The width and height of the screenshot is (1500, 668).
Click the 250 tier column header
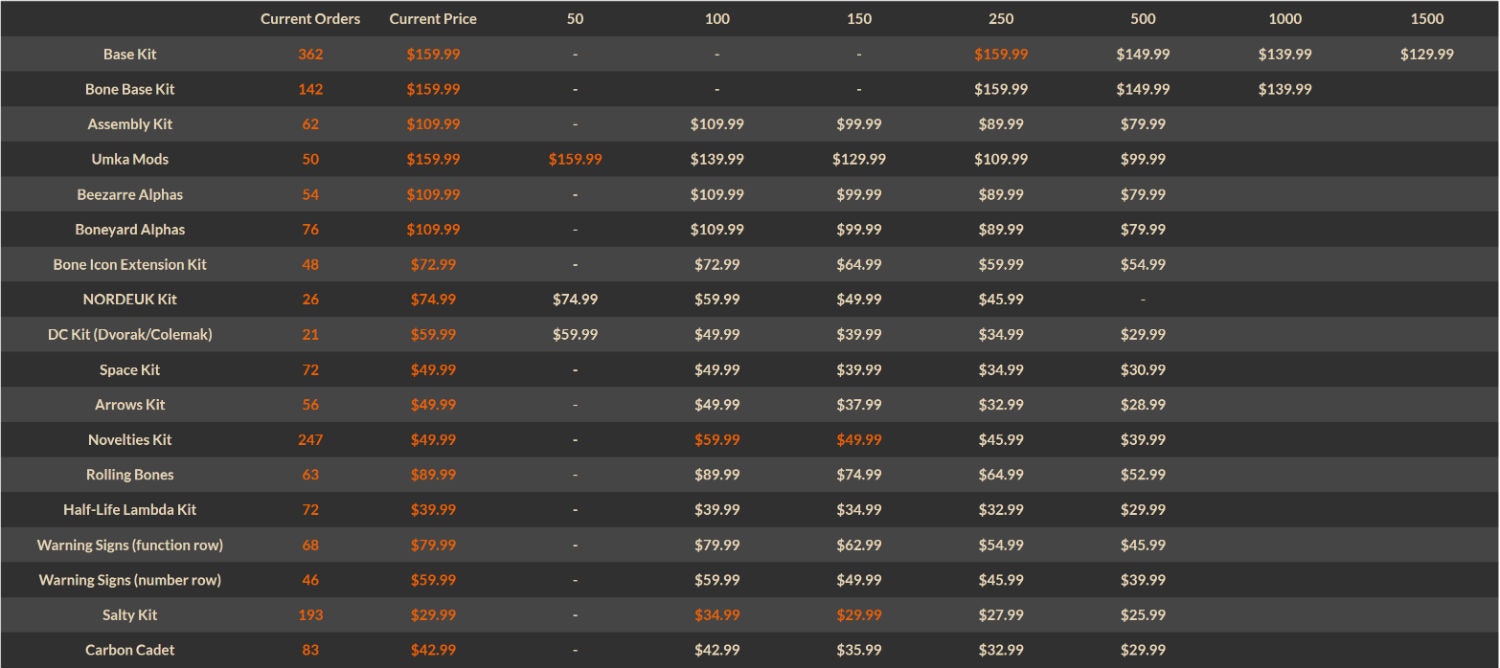(1001, 19)
